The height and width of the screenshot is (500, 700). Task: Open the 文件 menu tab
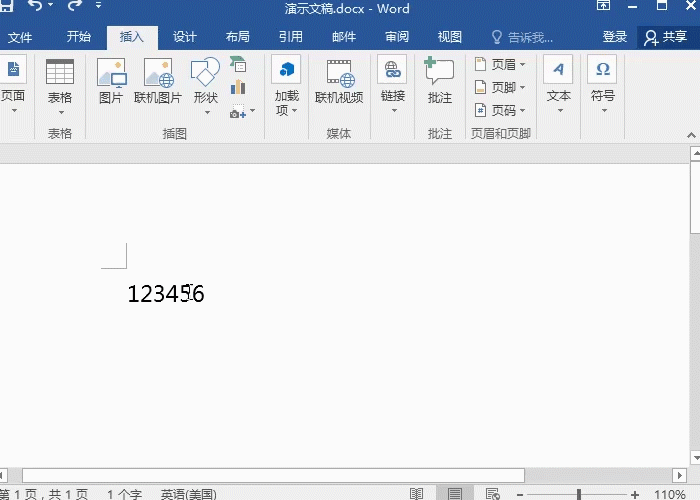(20, 37)
